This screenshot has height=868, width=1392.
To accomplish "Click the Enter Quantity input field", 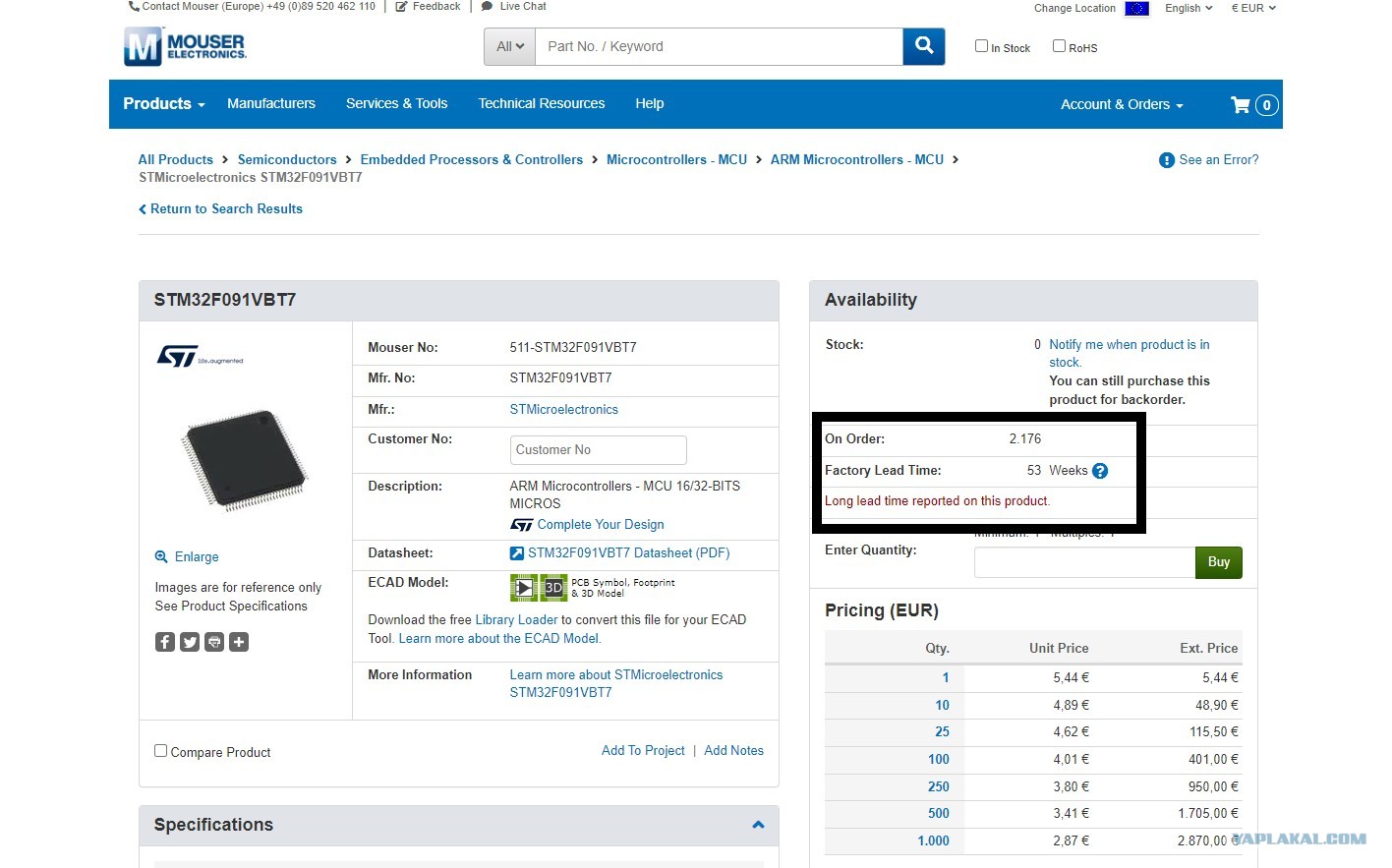I will click(1084, 562).
